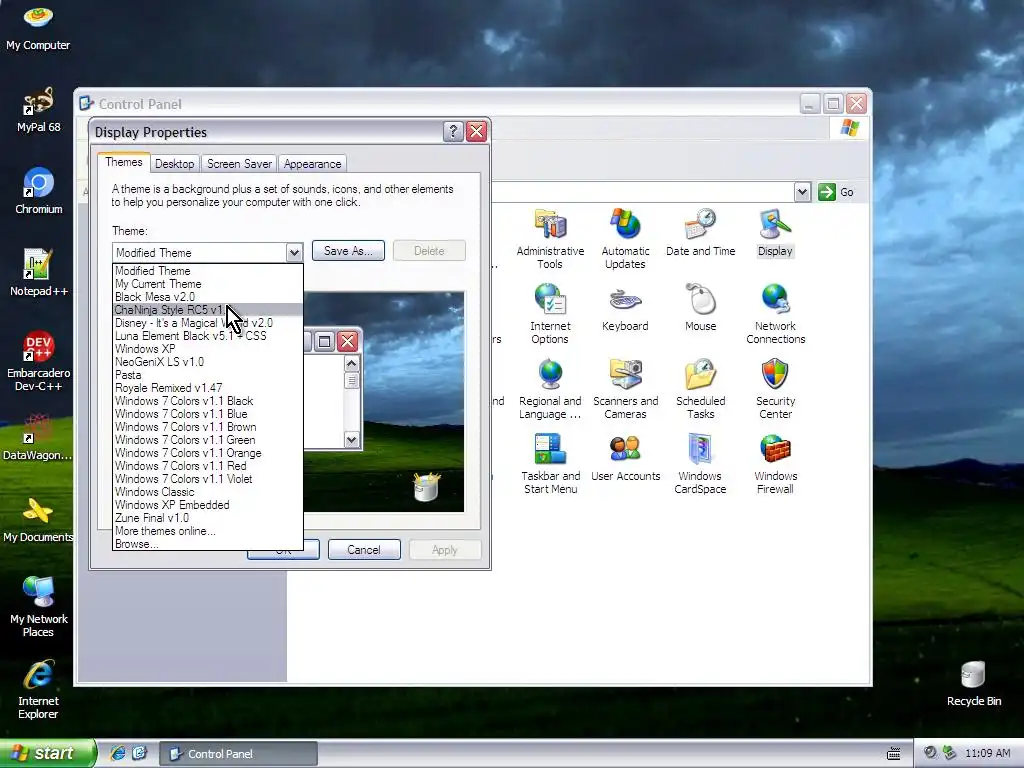Viewport: 1024px width, 768px height.
Task: Switch to the Themes tab
Action: pos(123,163)
